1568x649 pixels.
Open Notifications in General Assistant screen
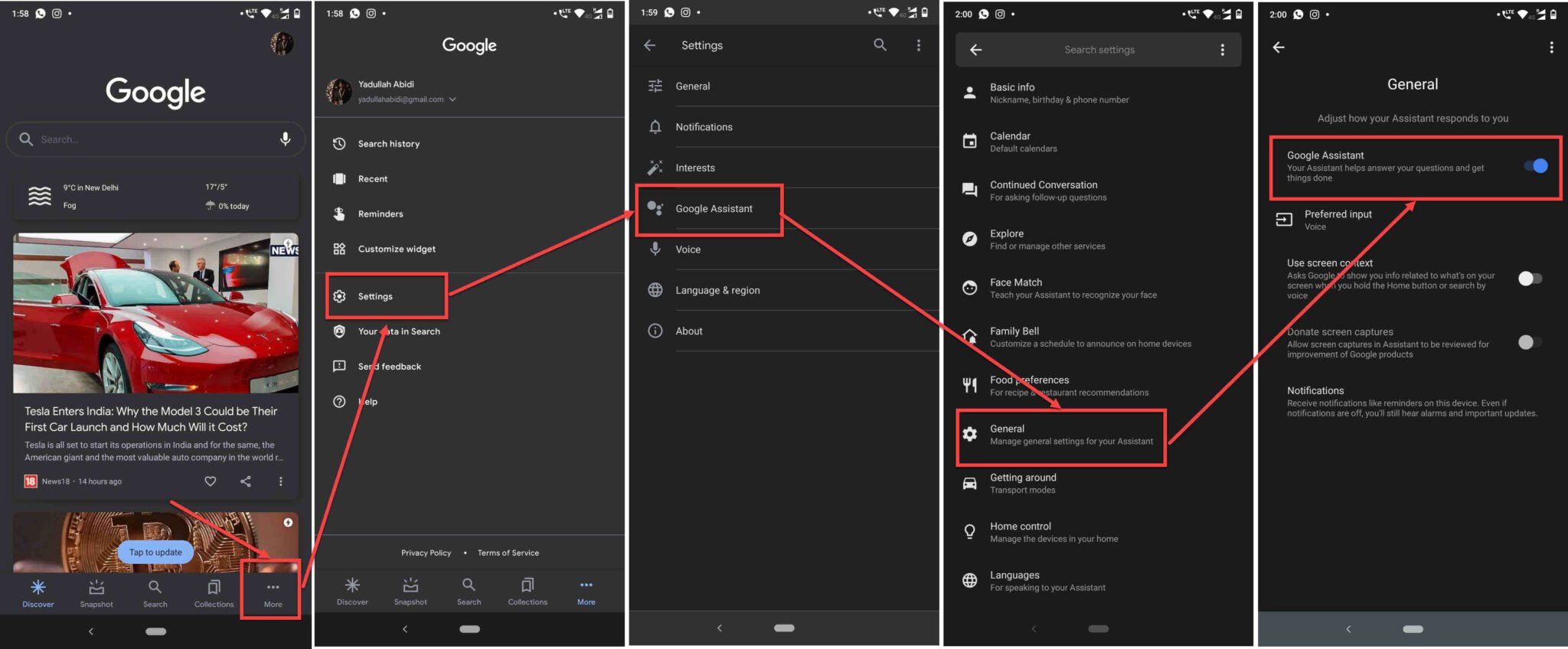point(1413,401)
